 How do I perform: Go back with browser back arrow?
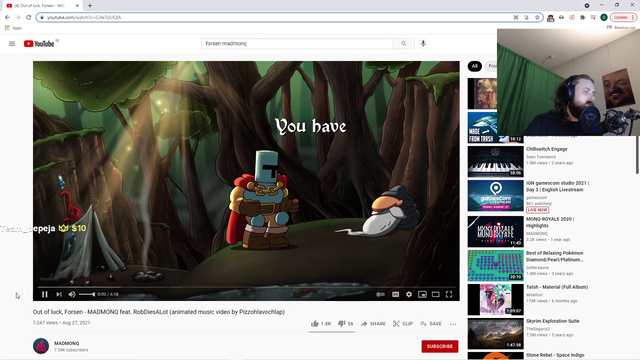click(7, 17)
